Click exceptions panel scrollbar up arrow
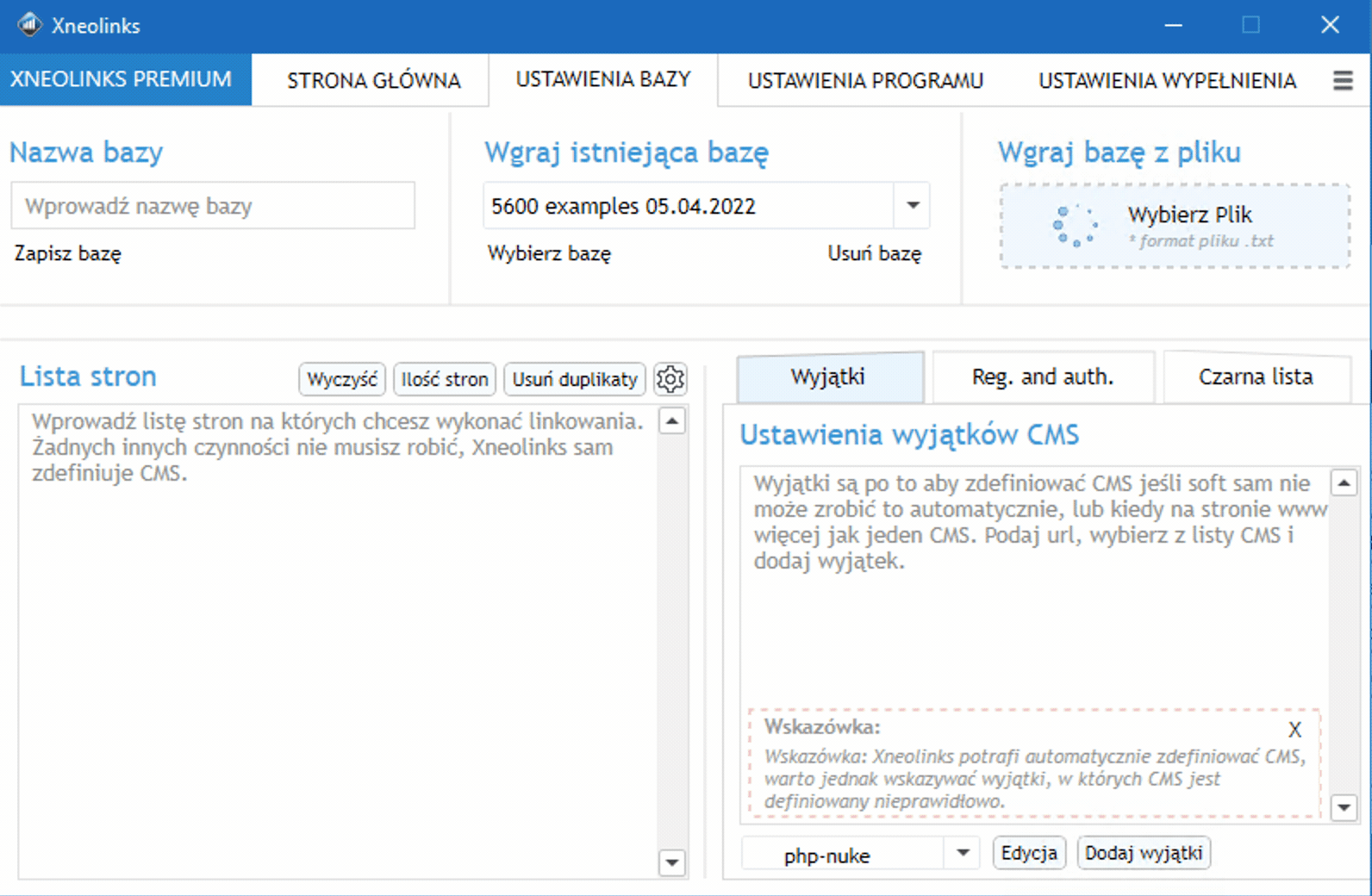The image size is (1372, 896). [1344, 482]
